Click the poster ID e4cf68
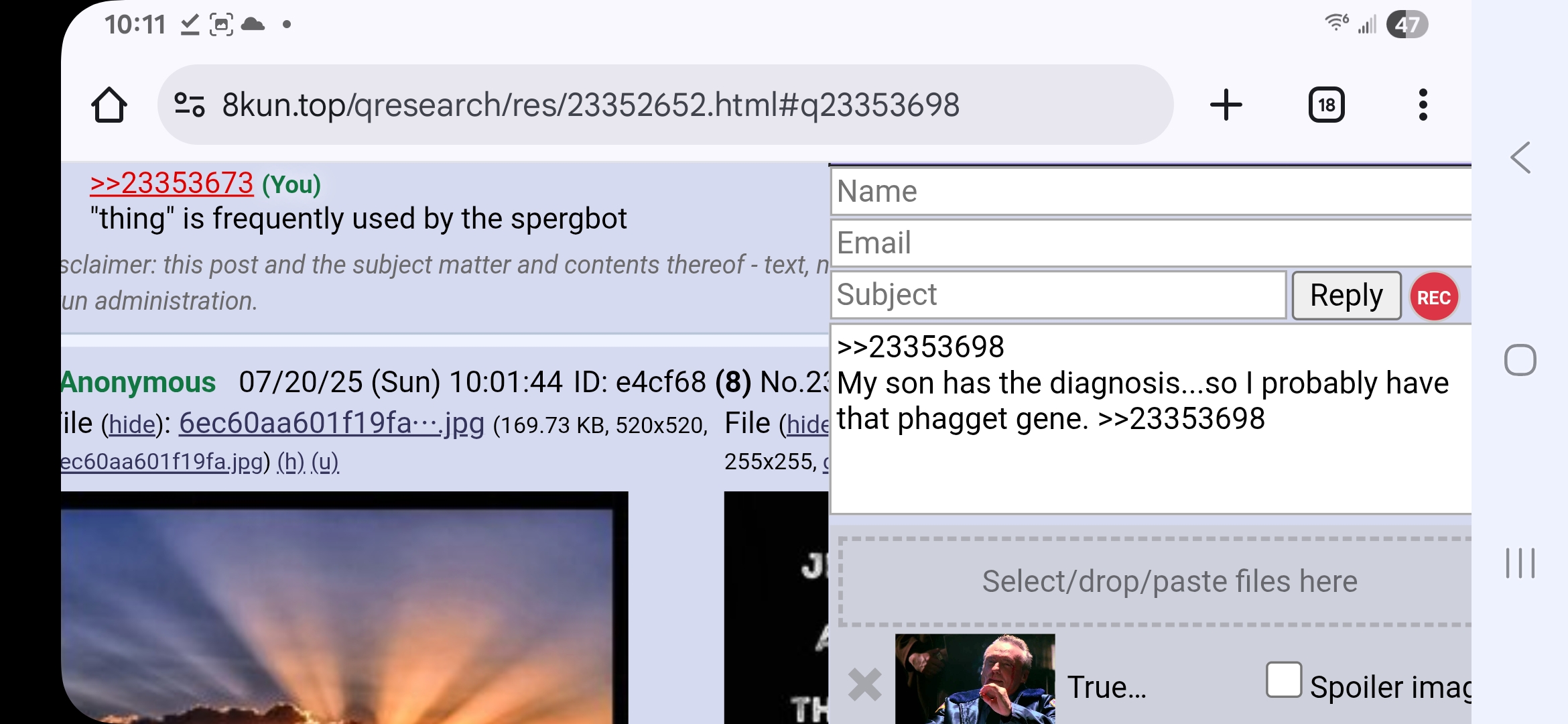This screenshot has height=724, width=1568. [x=661, y=383]
